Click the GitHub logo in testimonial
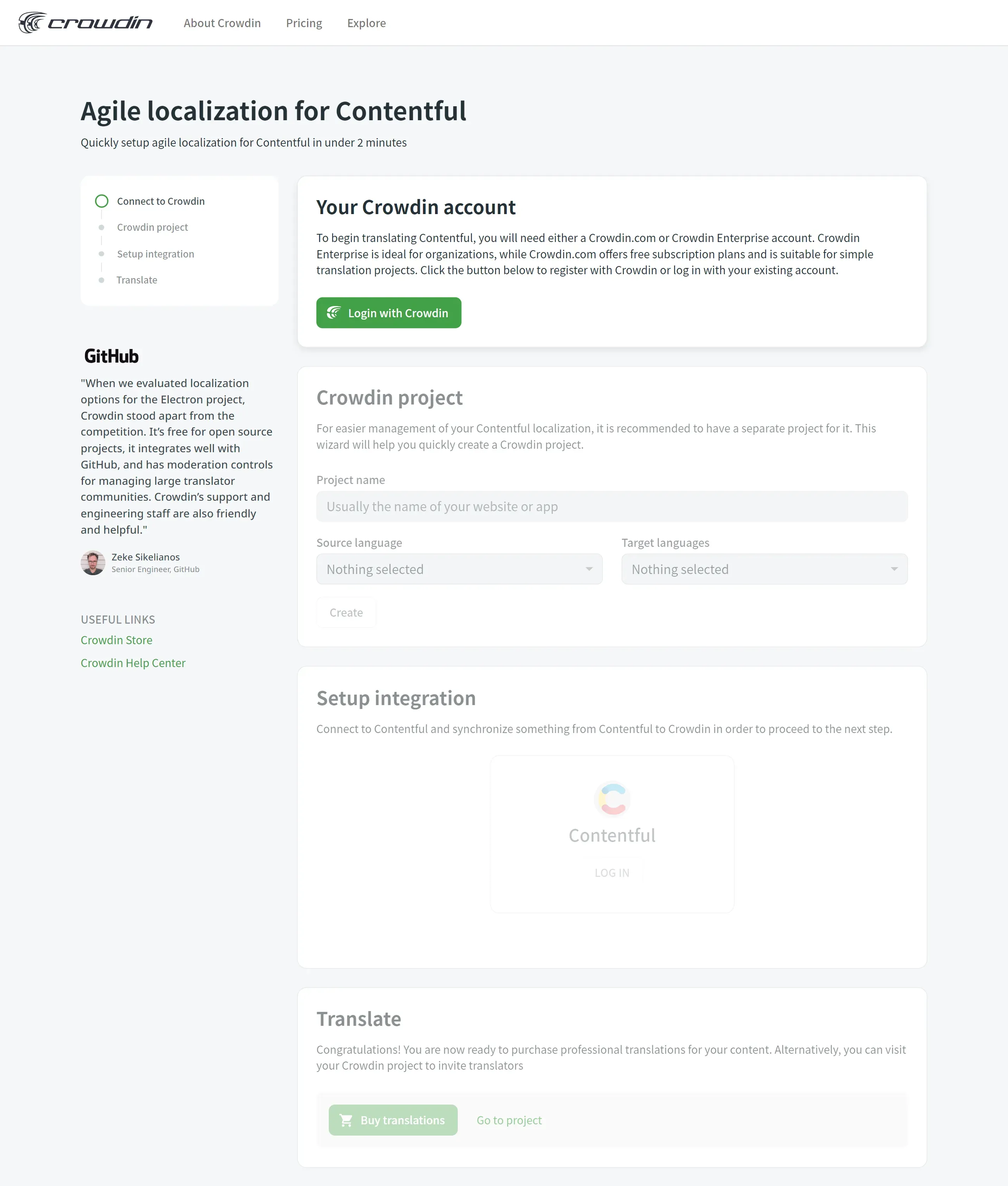The width and height of the screenshot is (1008, 1186). [111, 356]
